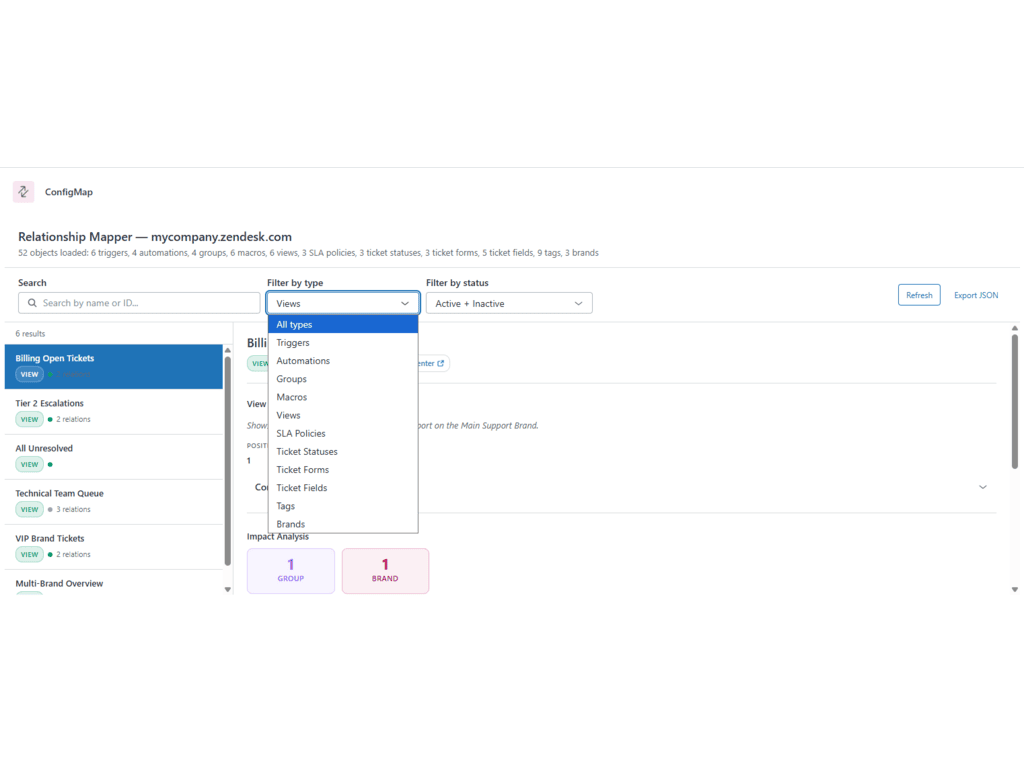This screenshot has height=768, width=1024.
Task: Select All types in the dropdown list
Action: pos(343,325)
